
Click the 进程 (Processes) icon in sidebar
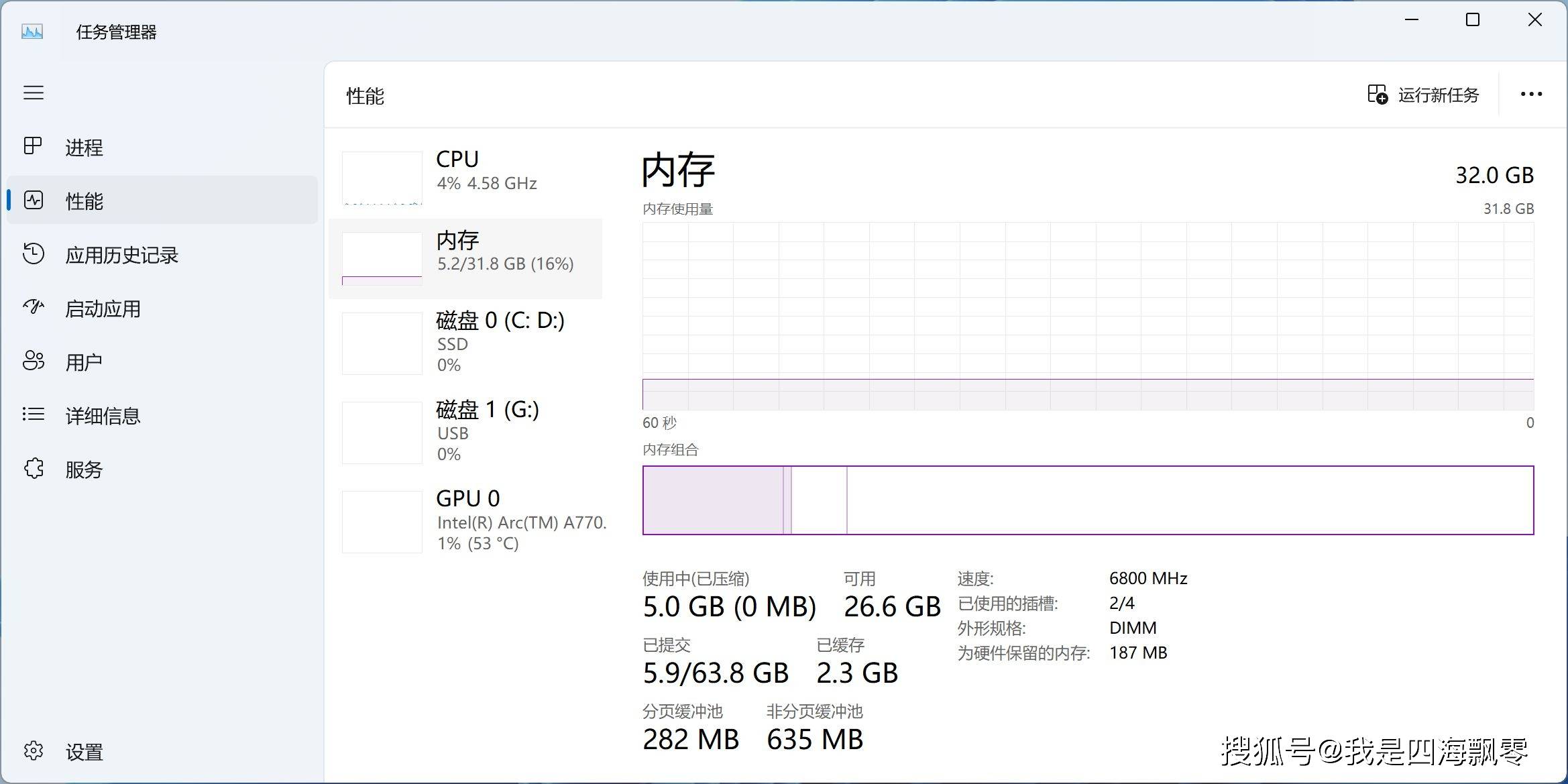[33, 146]
